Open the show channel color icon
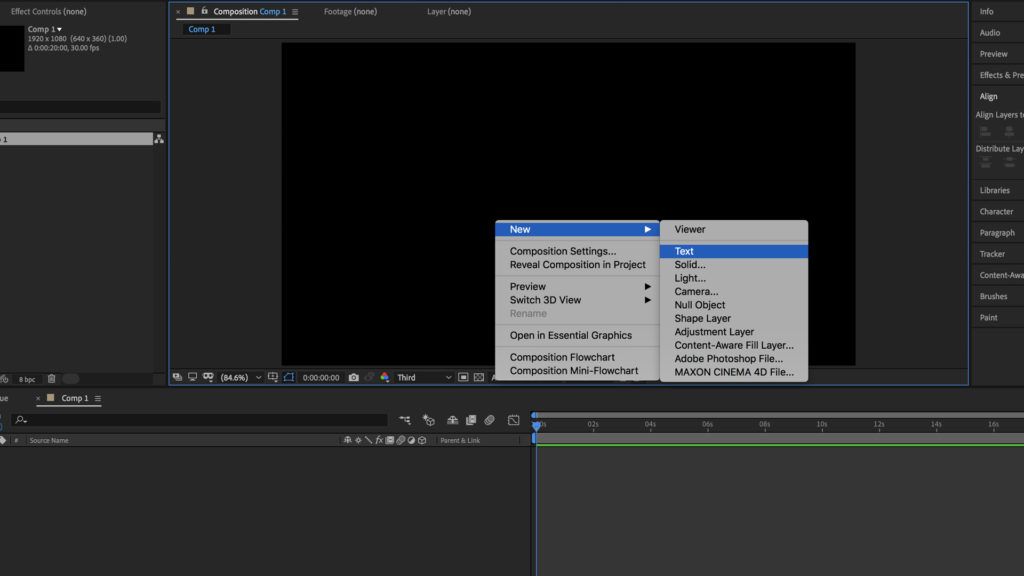Image resolution: width=1024 pixels, height=576 pixels. click(x=384, y=377)
